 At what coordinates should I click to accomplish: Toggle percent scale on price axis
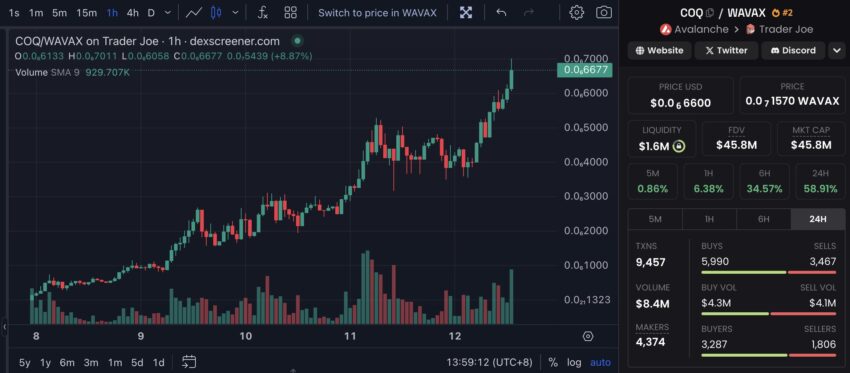[x=553, y=362]
